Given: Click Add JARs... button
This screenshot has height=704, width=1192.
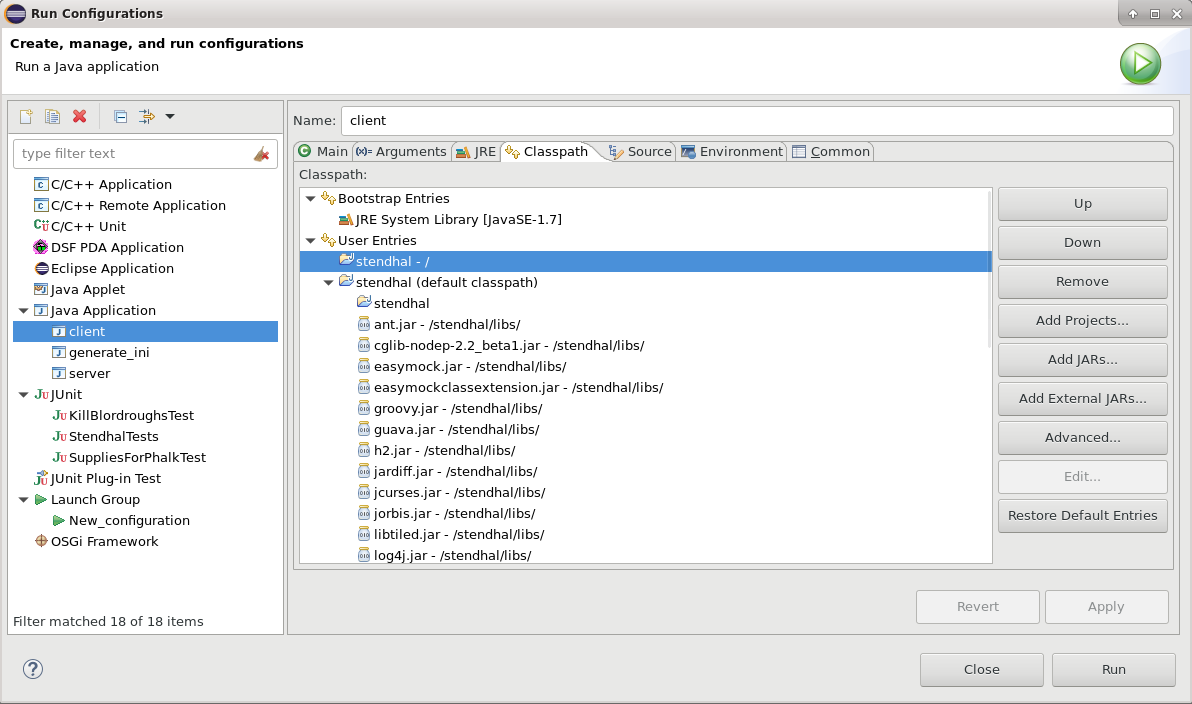Looking at the screenshot, I should coord(1083,360).
